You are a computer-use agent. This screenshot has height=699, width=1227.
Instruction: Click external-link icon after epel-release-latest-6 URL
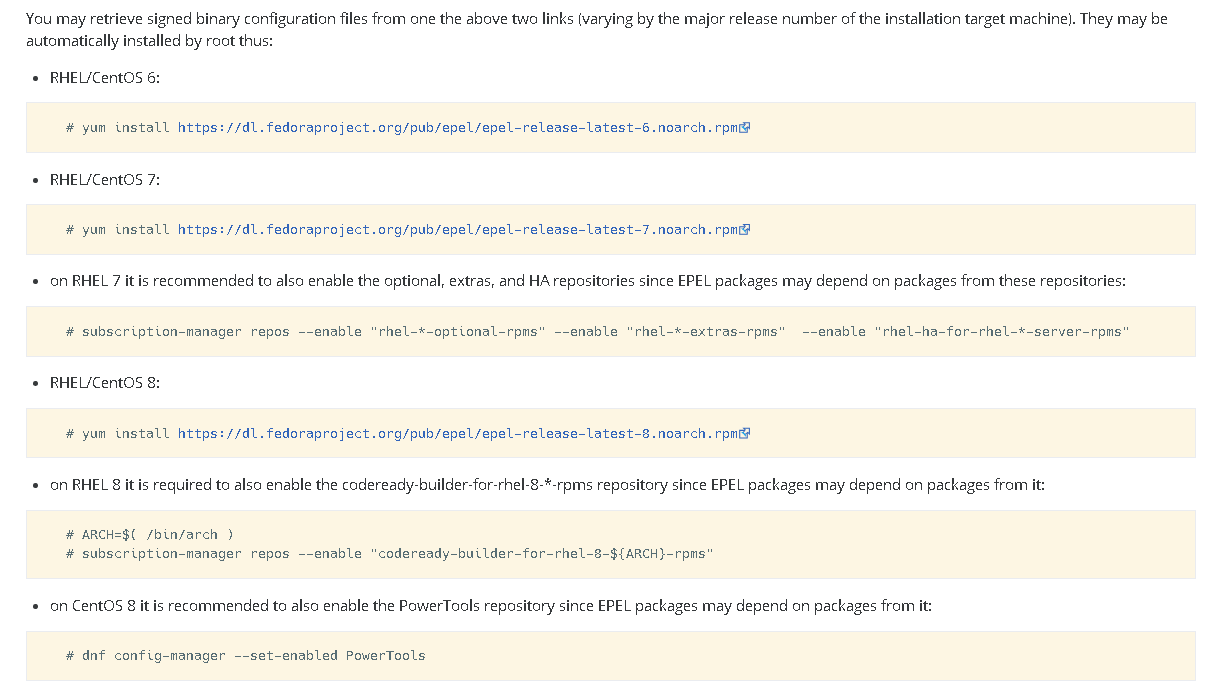click(745, 128)
